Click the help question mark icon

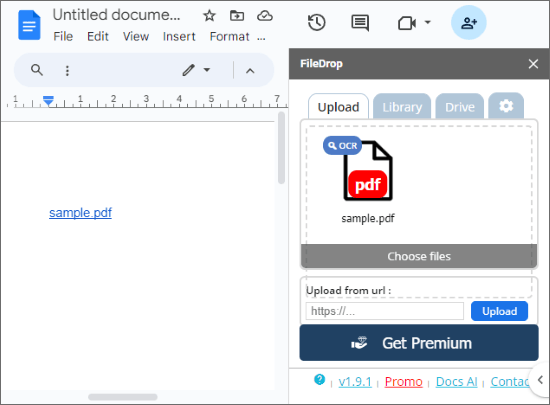pos(320,379)
